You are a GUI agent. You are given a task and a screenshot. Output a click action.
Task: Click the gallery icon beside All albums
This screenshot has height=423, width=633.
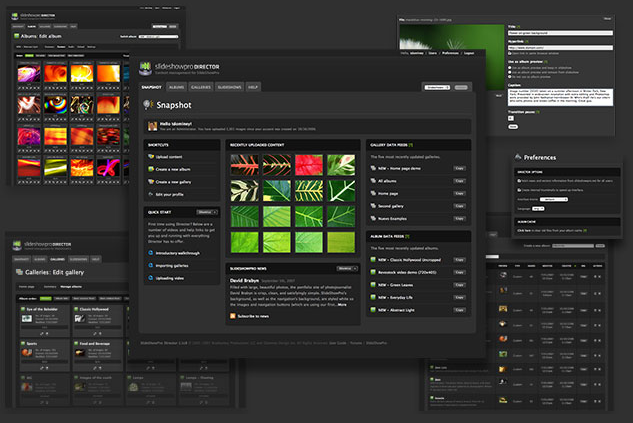pyautogui.click(x=373, y=180)
